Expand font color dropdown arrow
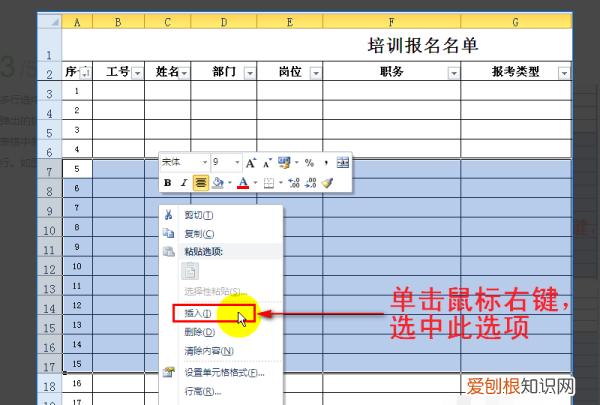600x405 pixels. tap(255, 183)
